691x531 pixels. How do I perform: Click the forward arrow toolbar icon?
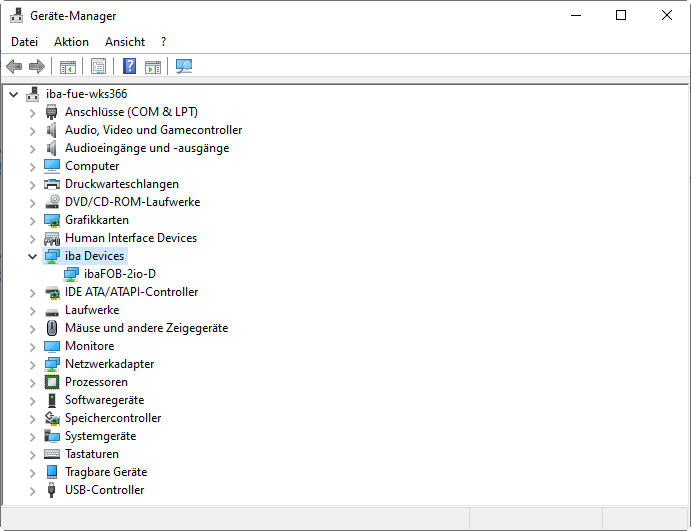(37, 67)
